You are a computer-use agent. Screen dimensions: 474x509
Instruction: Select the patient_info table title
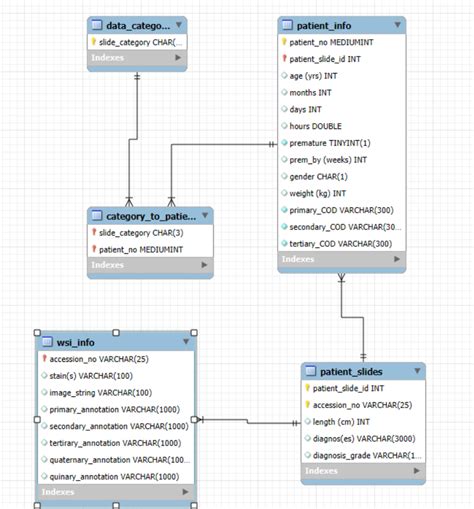(324, 26)
